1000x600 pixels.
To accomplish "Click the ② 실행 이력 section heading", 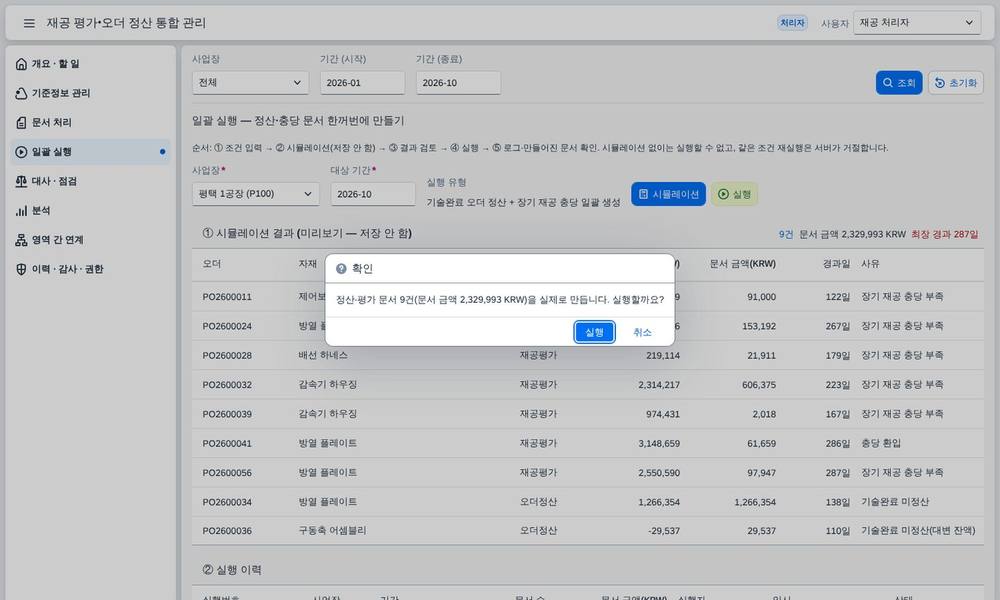I will click(232, 570).
